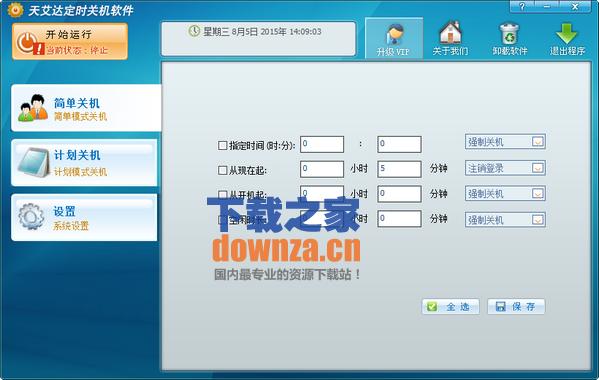Click the 计划关机 notepad icon
The height and width of the screenshot is (380, 599).
tap(33, 163)
